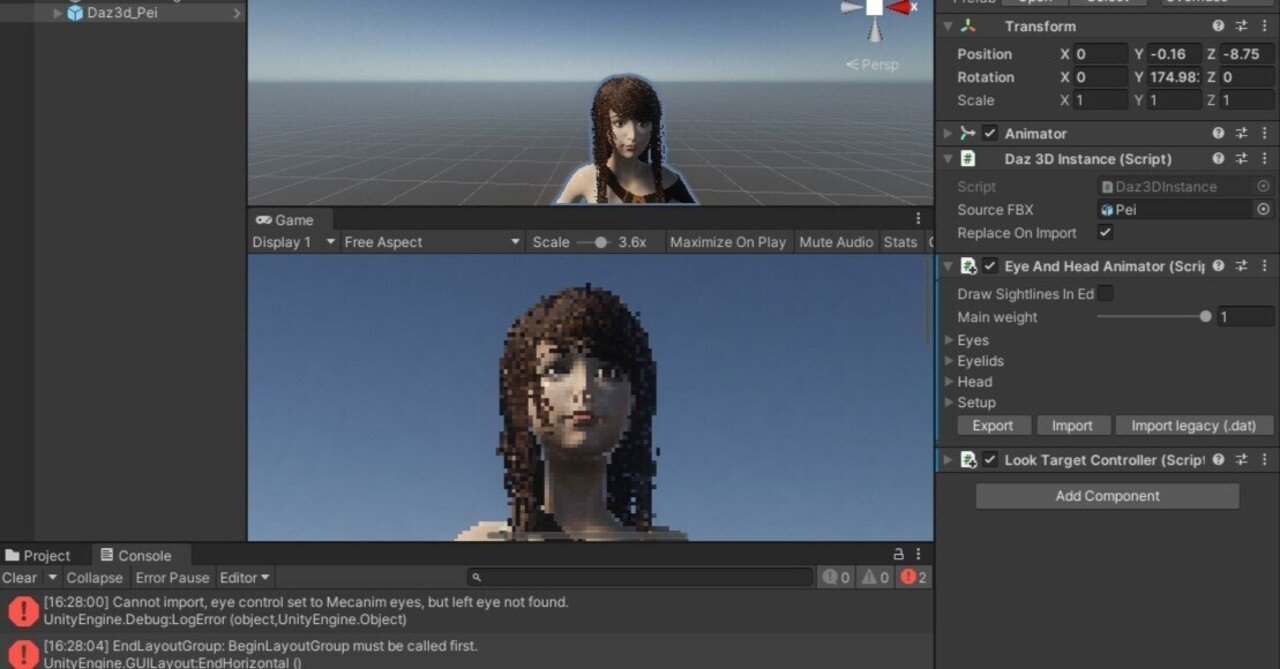Disable the Animator component checkbox
Viewport: 1280px width, 669px height.
click(989, 132)
